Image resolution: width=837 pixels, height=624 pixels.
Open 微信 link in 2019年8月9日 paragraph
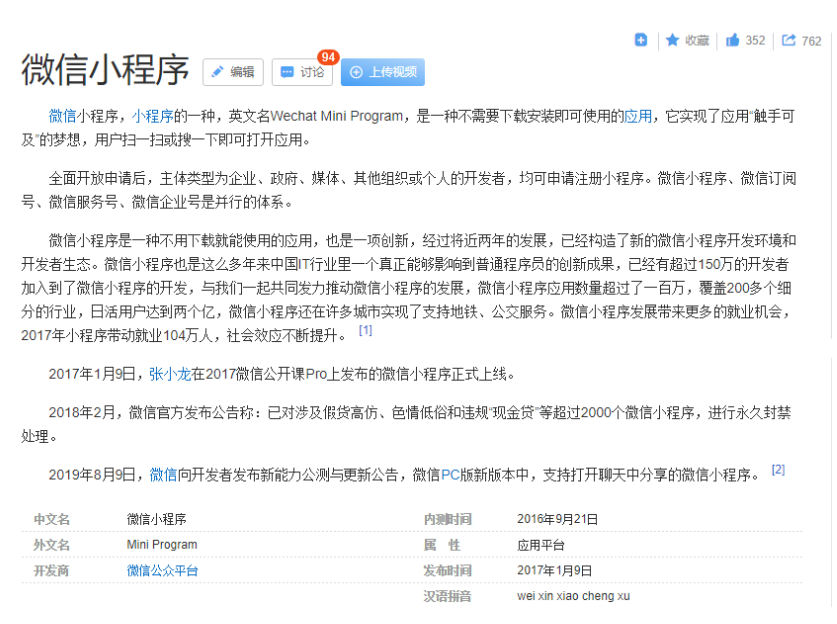pyautogui.click(x=163, y=475)
